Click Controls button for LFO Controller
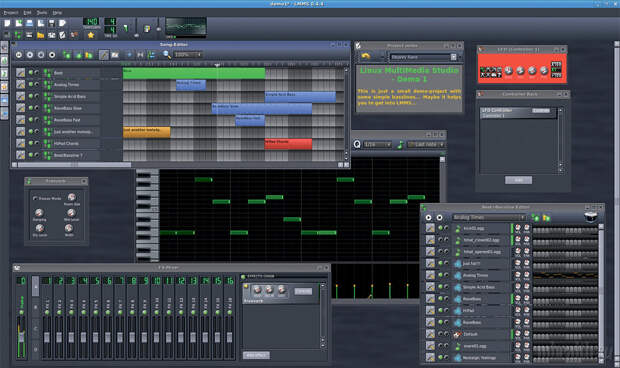 541,110
